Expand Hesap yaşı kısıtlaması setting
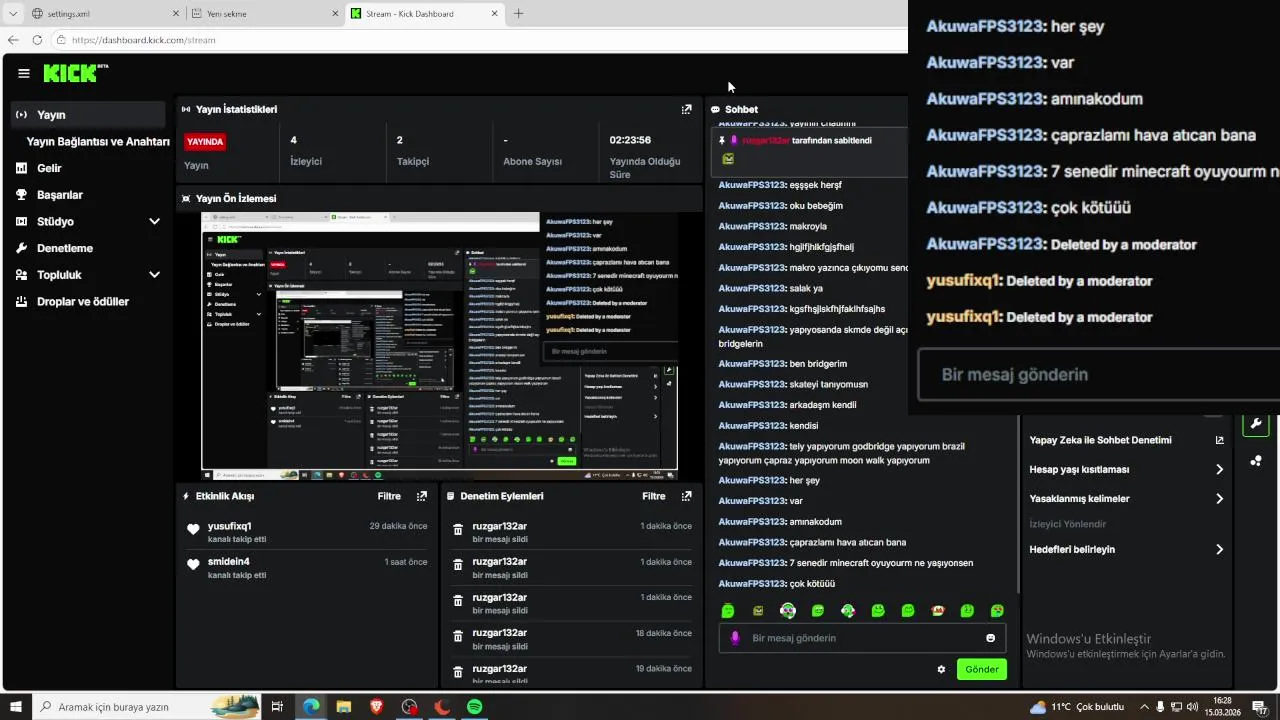 [1126, 469]
